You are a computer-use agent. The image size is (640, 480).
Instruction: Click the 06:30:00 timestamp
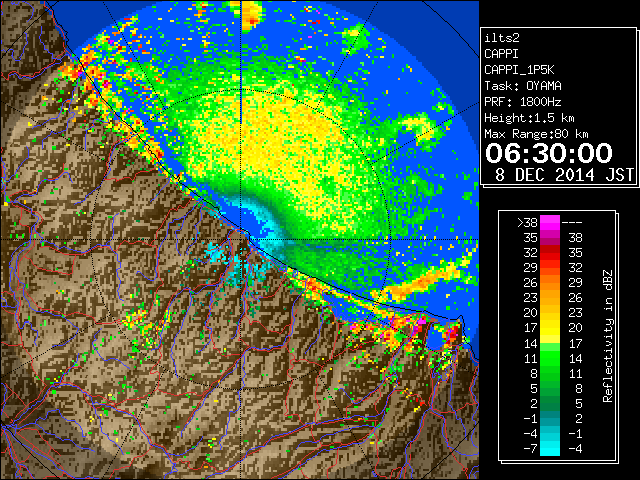549,153
